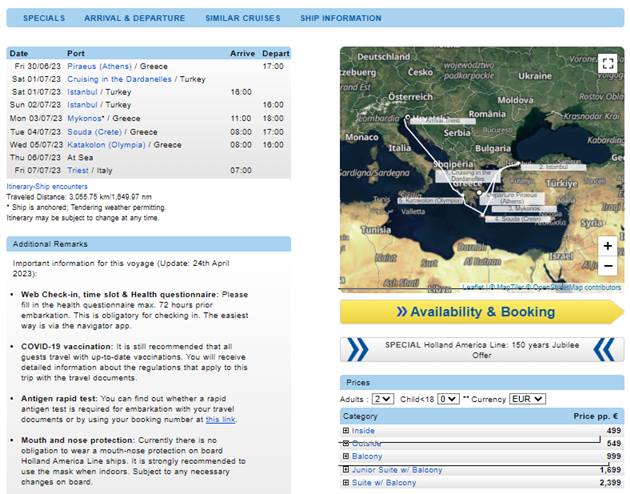The width and height of the screenshot is (630, 494).
Task: Select the 'At Sea' row text
Action: click(x=80, y=157)
